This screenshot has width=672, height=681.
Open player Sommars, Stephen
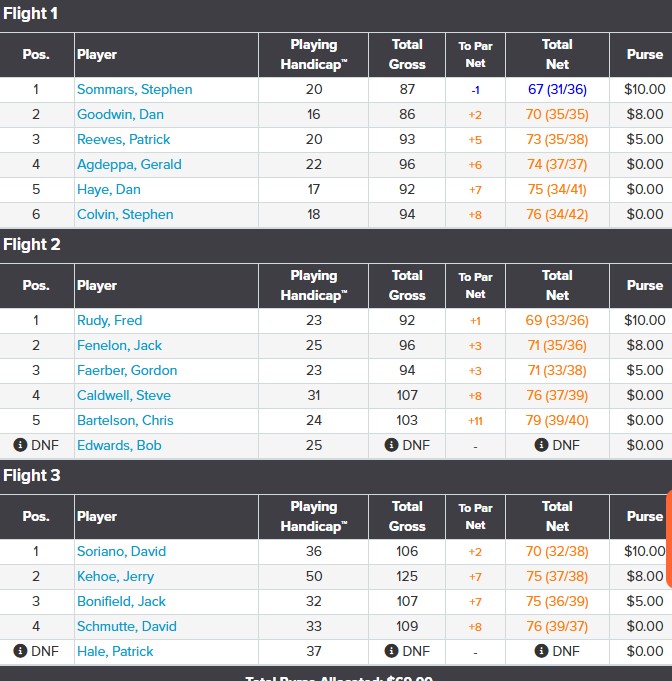134,89
